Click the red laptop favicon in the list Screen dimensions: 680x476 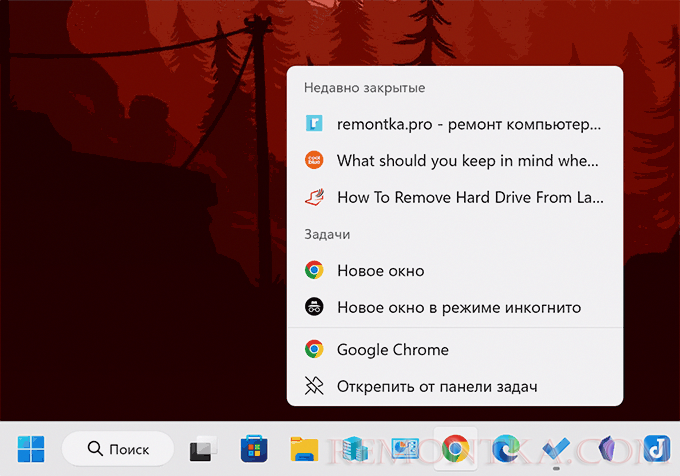(x=314, y=197)
